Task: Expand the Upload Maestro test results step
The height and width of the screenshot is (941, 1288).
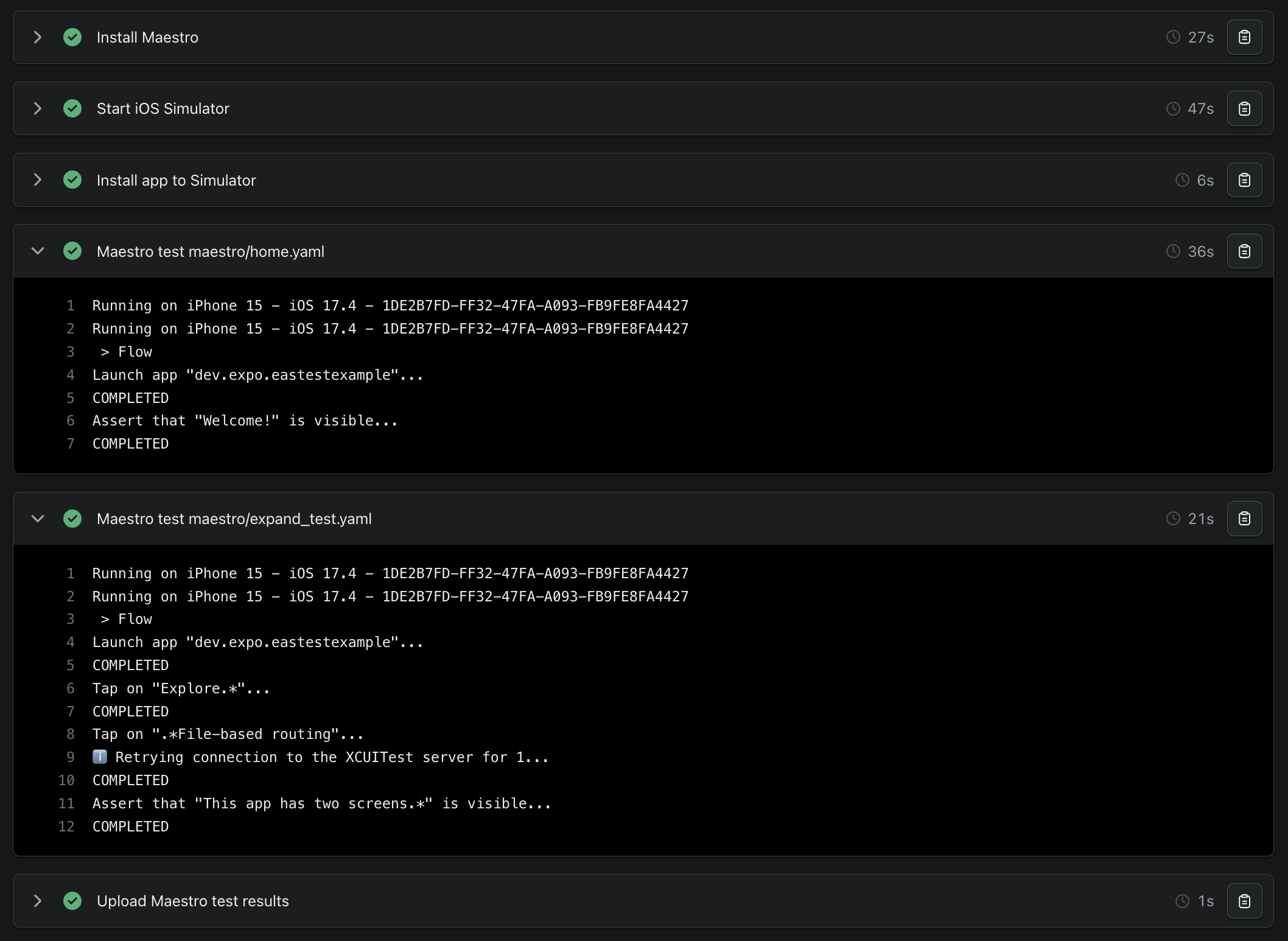Action: tap(38, 901)
